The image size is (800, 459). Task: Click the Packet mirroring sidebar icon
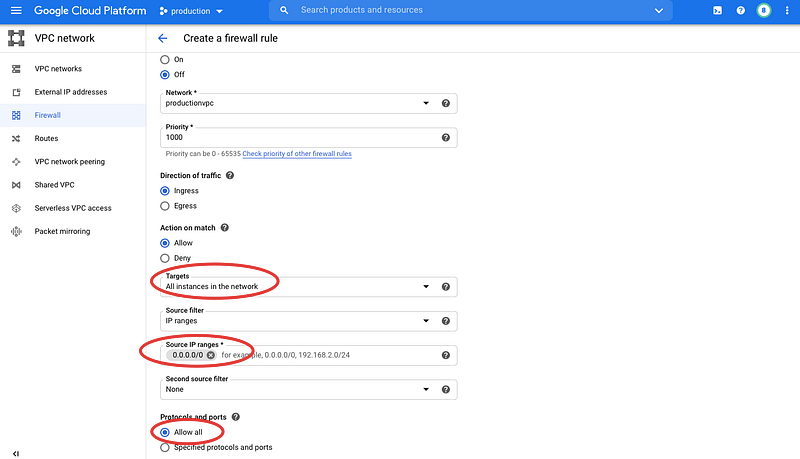pos(16,232)
